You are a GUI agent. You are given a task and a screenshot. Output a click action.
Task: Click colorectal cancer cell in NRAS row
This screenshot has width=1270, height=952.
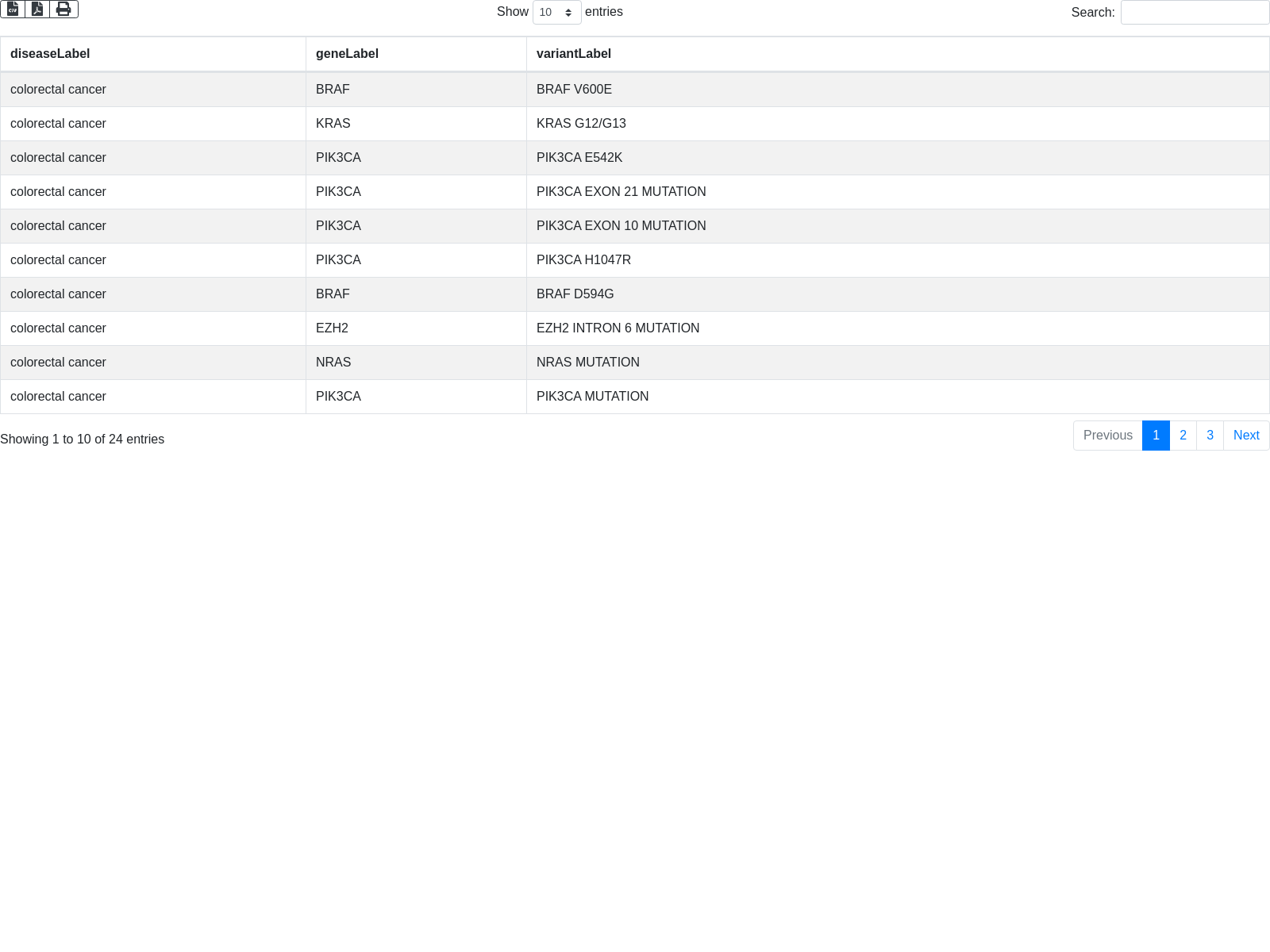click(x=153, y=363)
